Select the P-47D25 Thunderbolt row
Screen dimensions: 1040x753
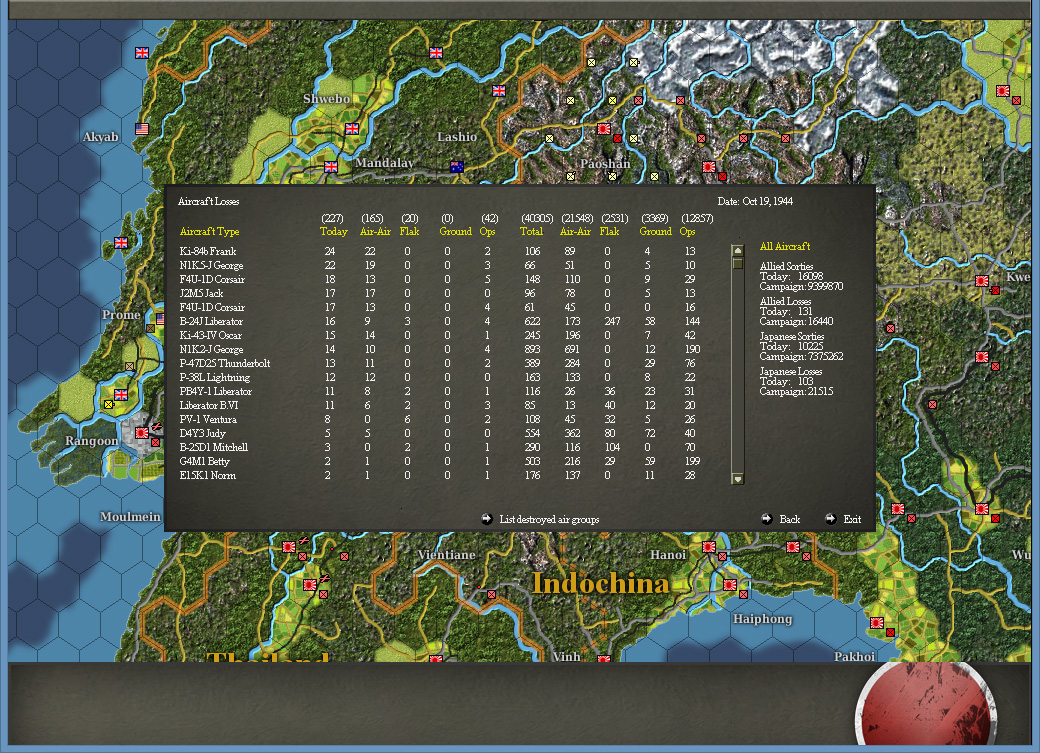point(438,363)
